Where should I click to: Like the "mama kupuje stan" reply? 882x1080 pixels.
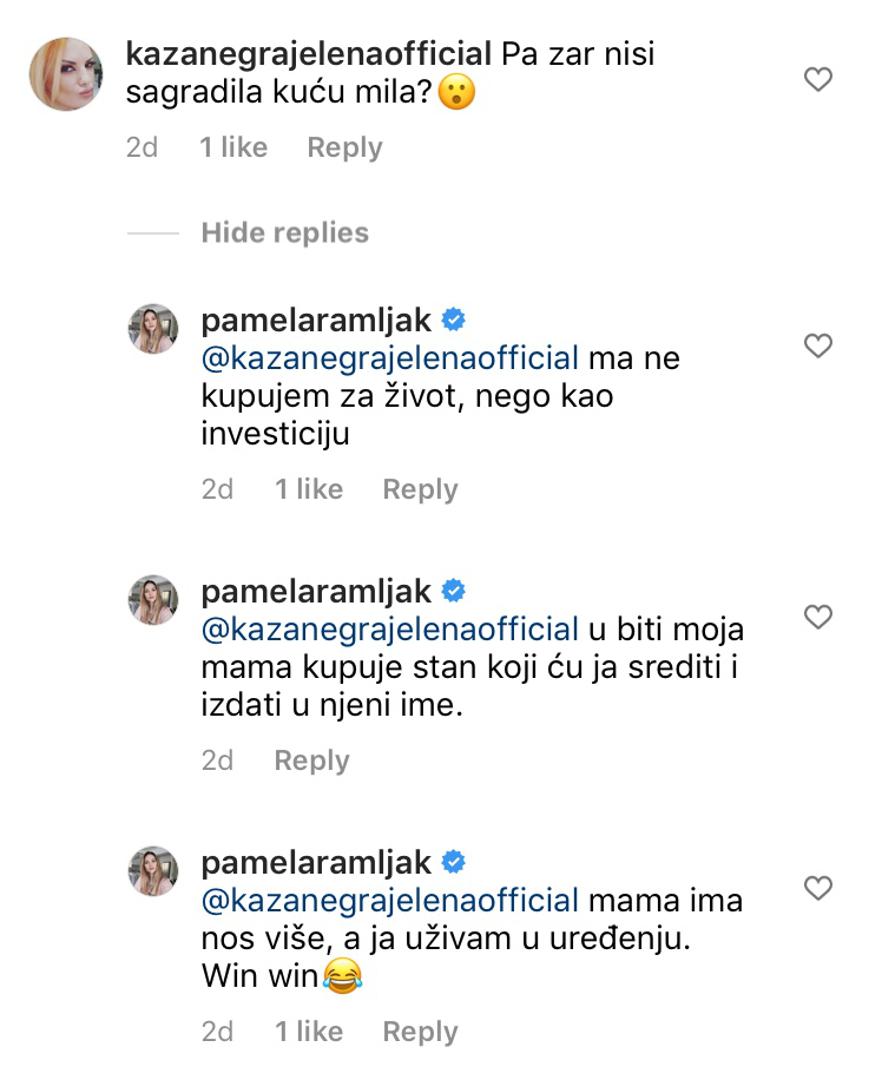pos(818,617)
